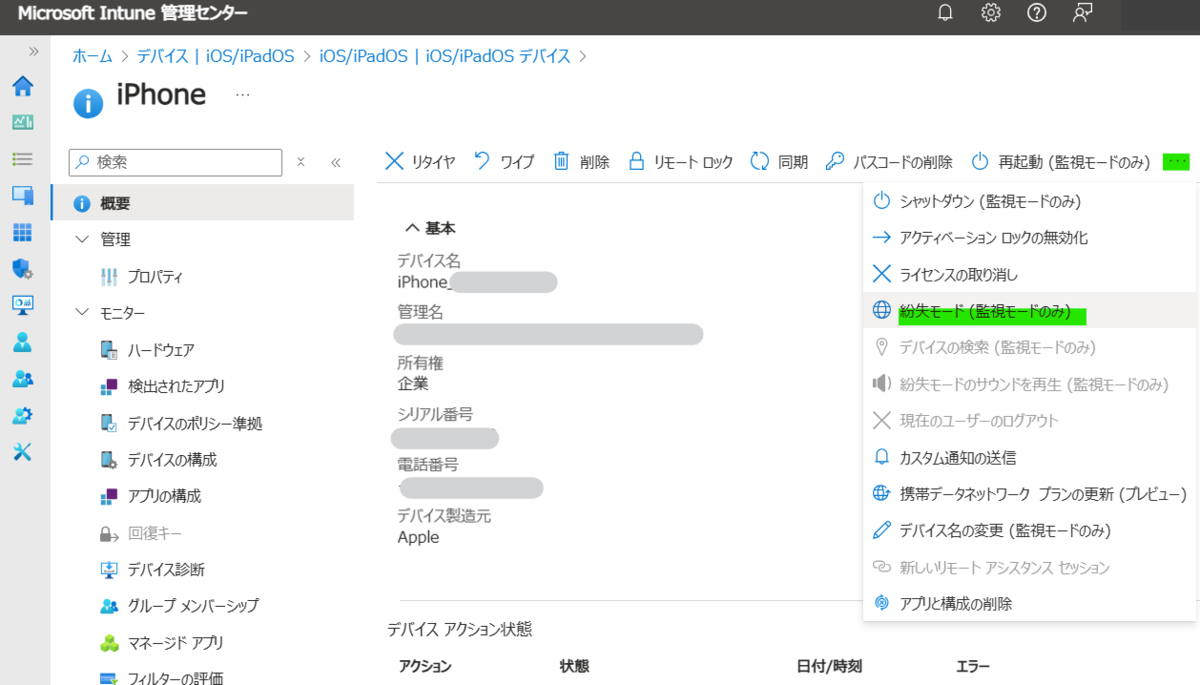Choose アクティベーション ロックの無効化 from menu
This screenshot has height=685, width=1200.
pyautogui.click(x=1030, y=238)
